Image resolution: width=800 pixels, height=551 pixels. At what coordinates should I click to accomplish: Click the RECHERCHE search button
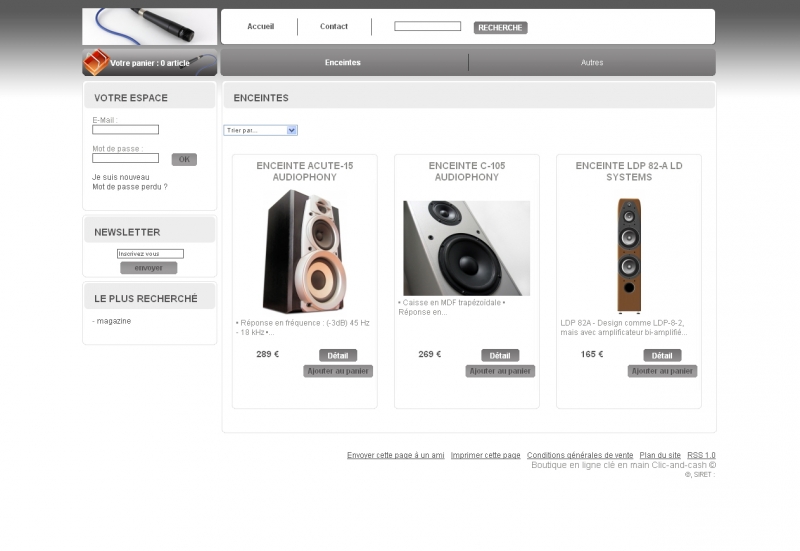pos(500,28)
